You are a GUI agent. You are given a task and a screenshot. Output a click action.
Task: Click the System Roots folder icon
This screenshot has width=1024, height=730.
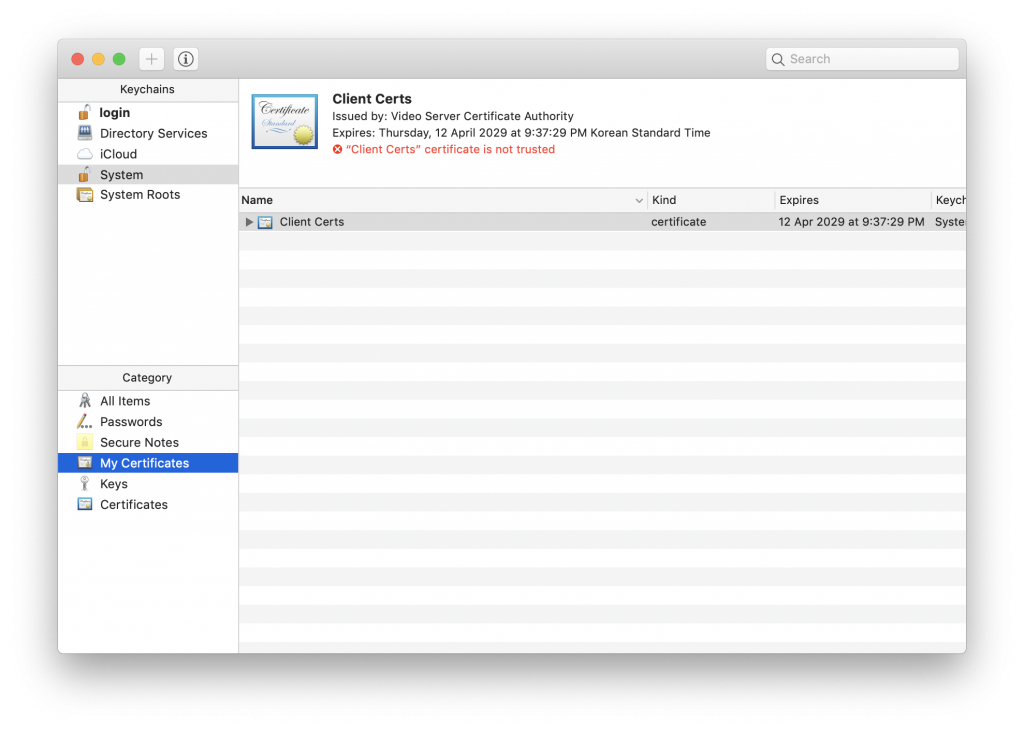click(85, 195)
